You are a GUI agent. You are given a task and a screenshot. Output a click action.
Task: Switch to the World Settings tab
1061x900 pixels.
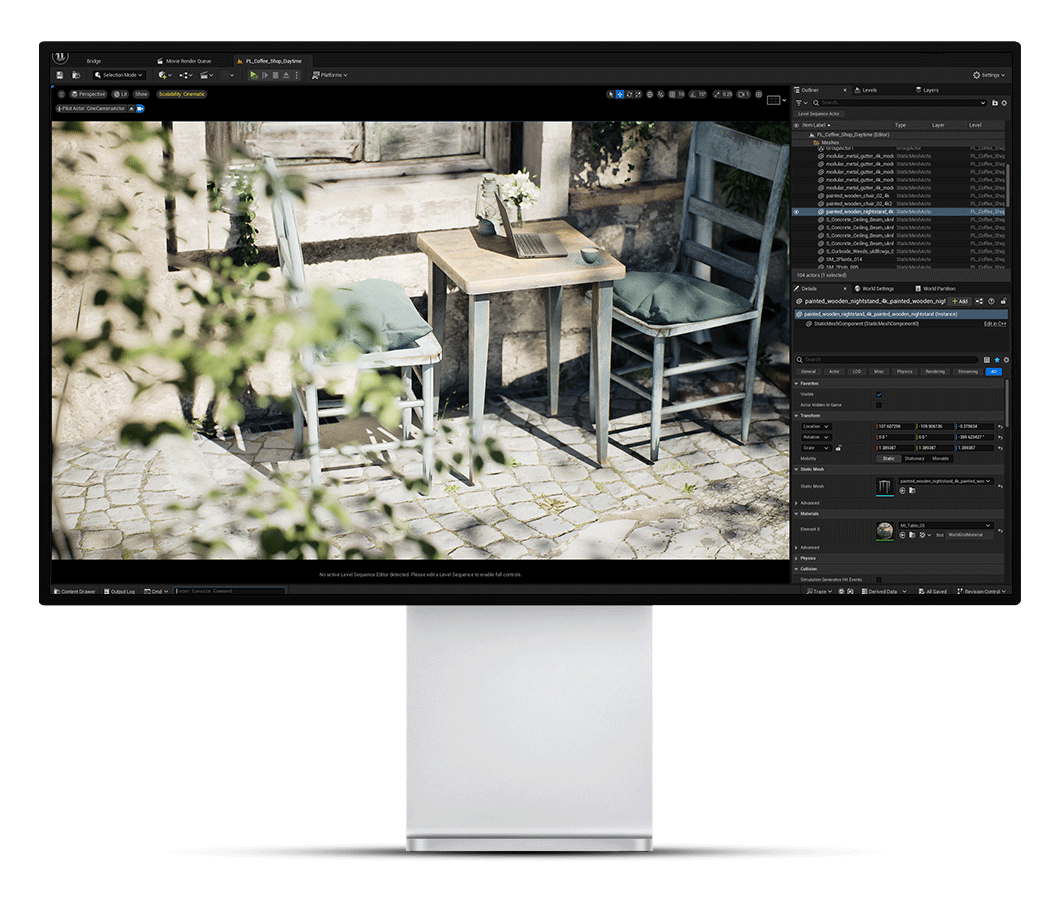(x=876, y=288)
